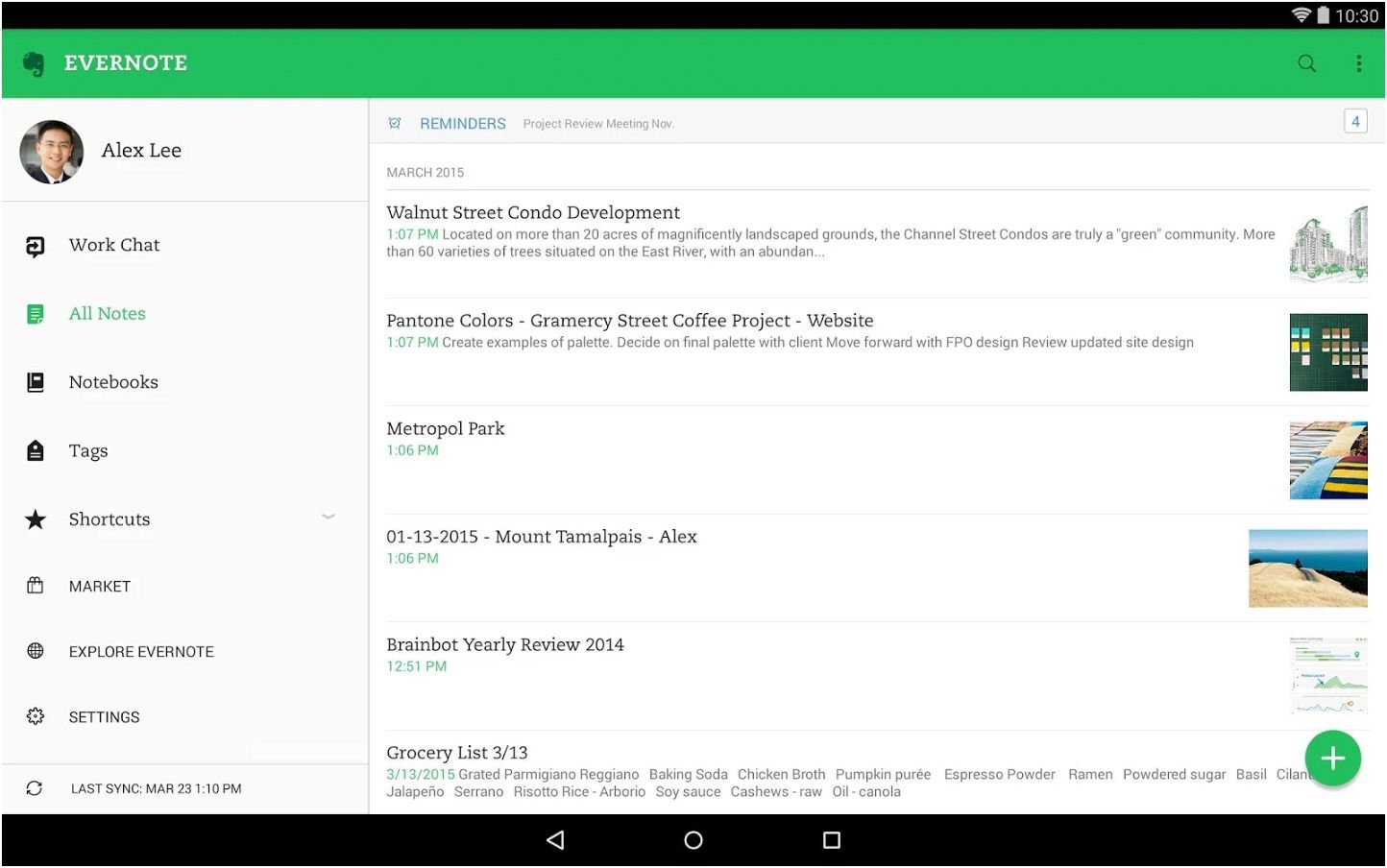Screen dimensions: 1387x868
Task: Tap the Android recent apps square
Action: tap(832, 840)
